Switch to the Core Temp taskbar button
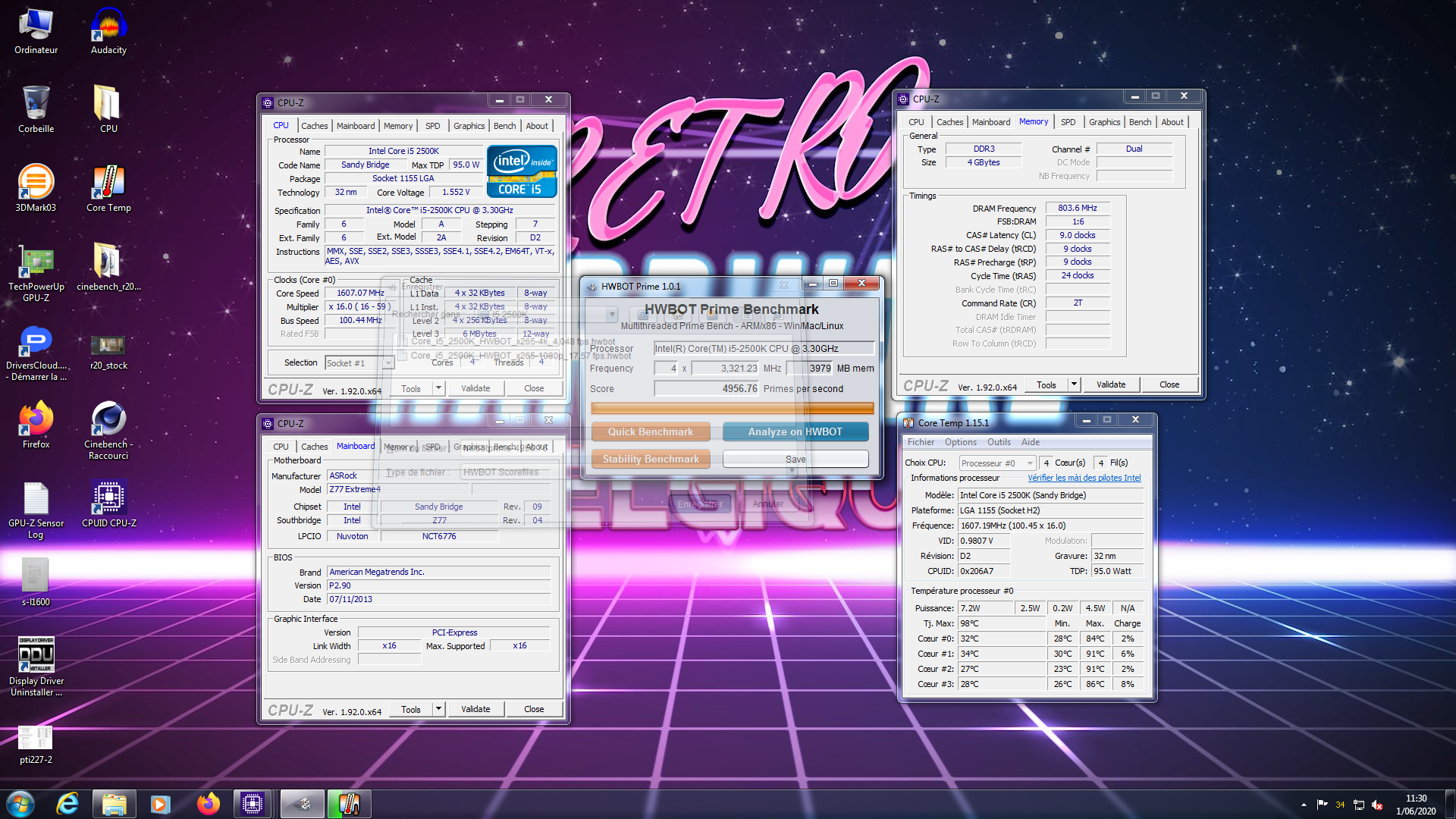The image size is (1456, 819). click(349, 804)
